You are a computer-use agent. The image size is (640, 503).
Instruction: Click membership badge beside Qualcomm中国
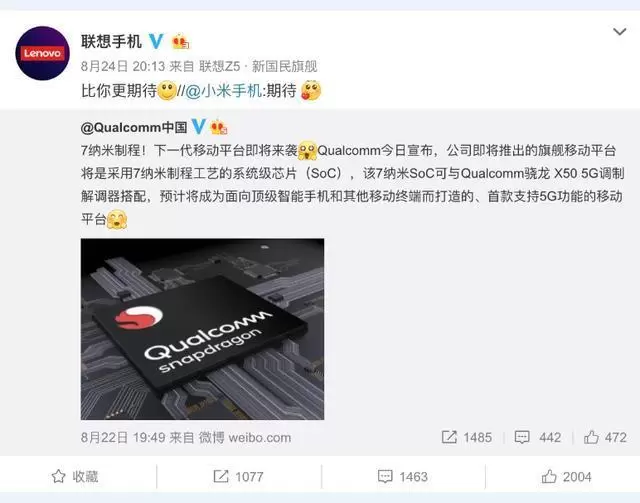(219, 127)
